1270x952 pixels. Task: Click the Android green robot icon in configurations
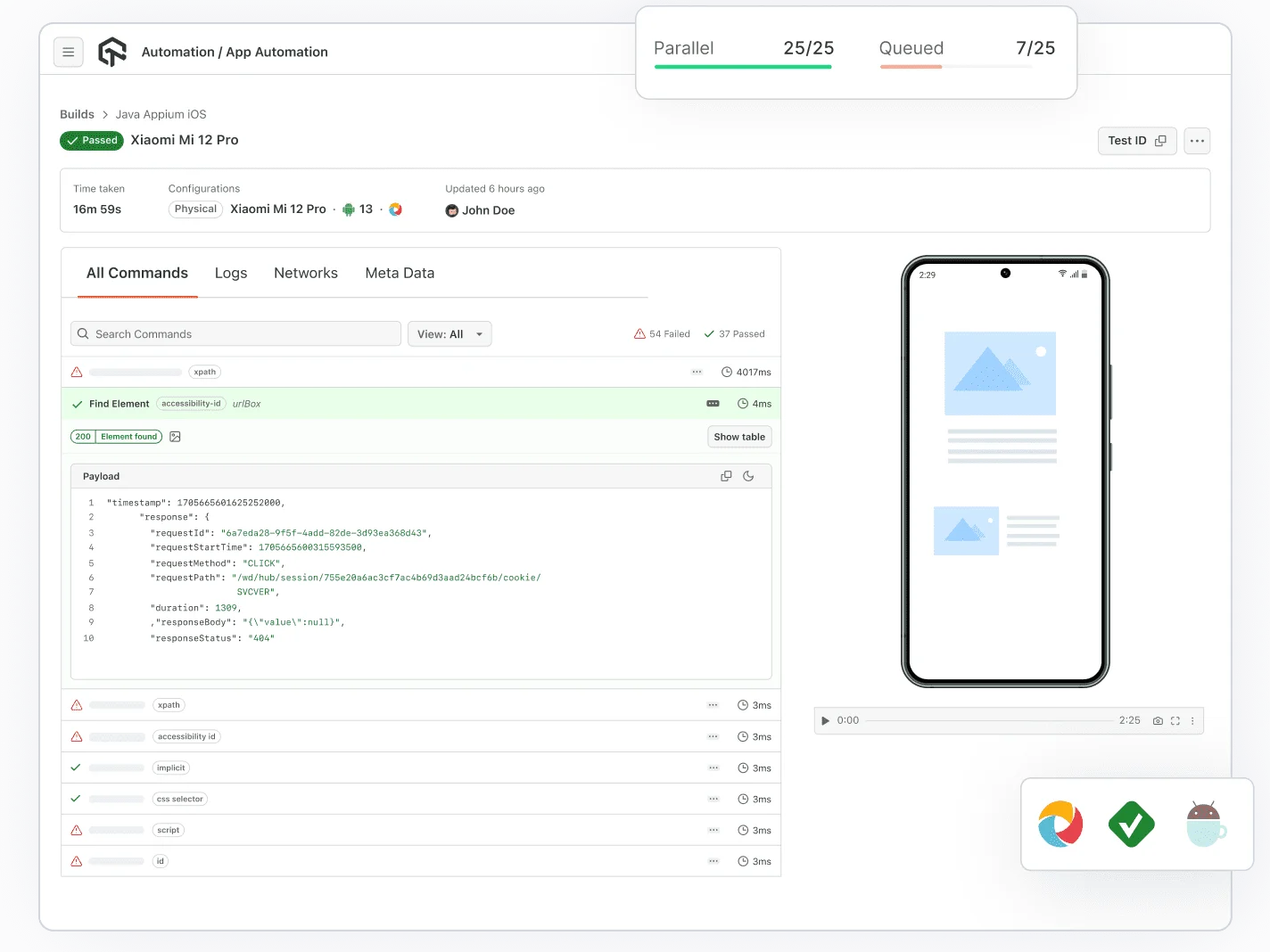pos(348,209)
